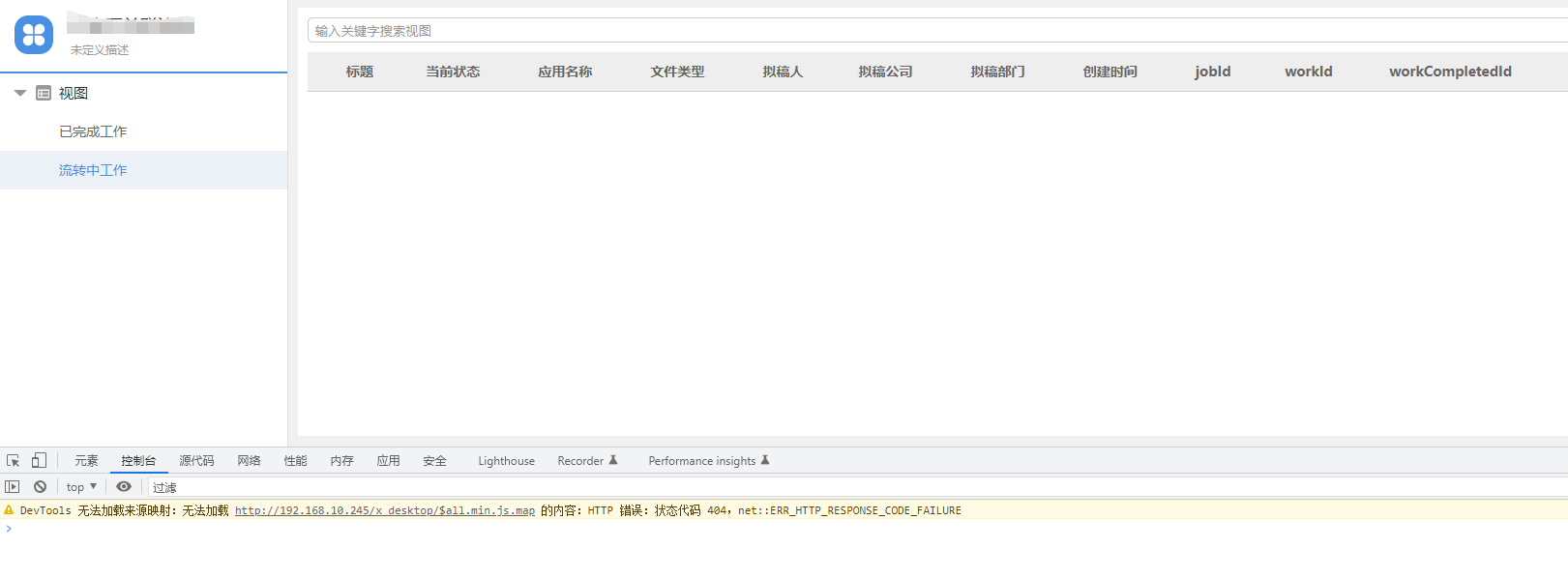Image resolution: width=1568 pixels, height=578 pixels.
Task: Click the view list icon beside 视图
Action: [x=44, y=93]
